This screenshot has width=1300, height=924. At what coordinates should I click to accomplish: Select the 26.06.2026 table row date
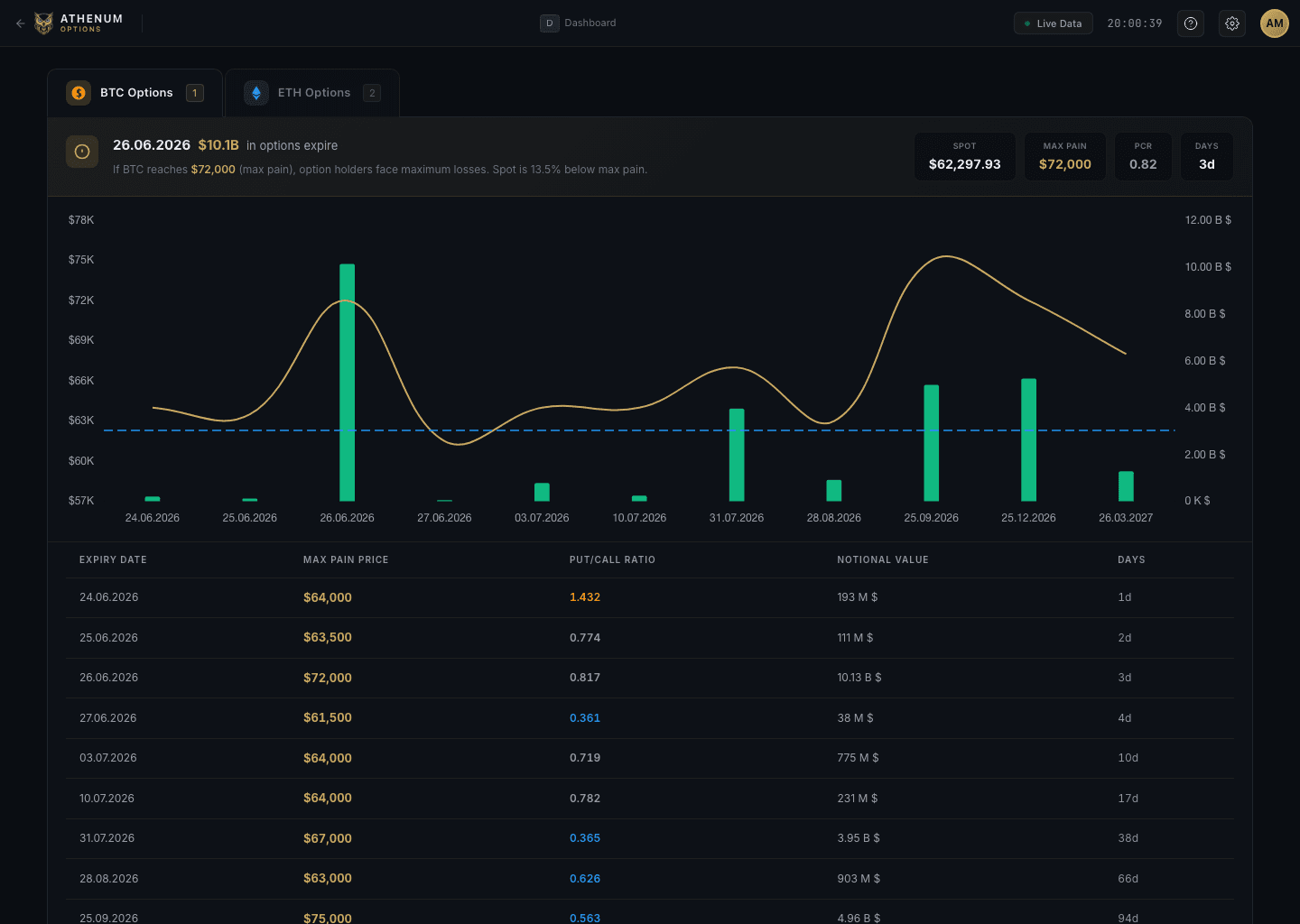point(109,678)
